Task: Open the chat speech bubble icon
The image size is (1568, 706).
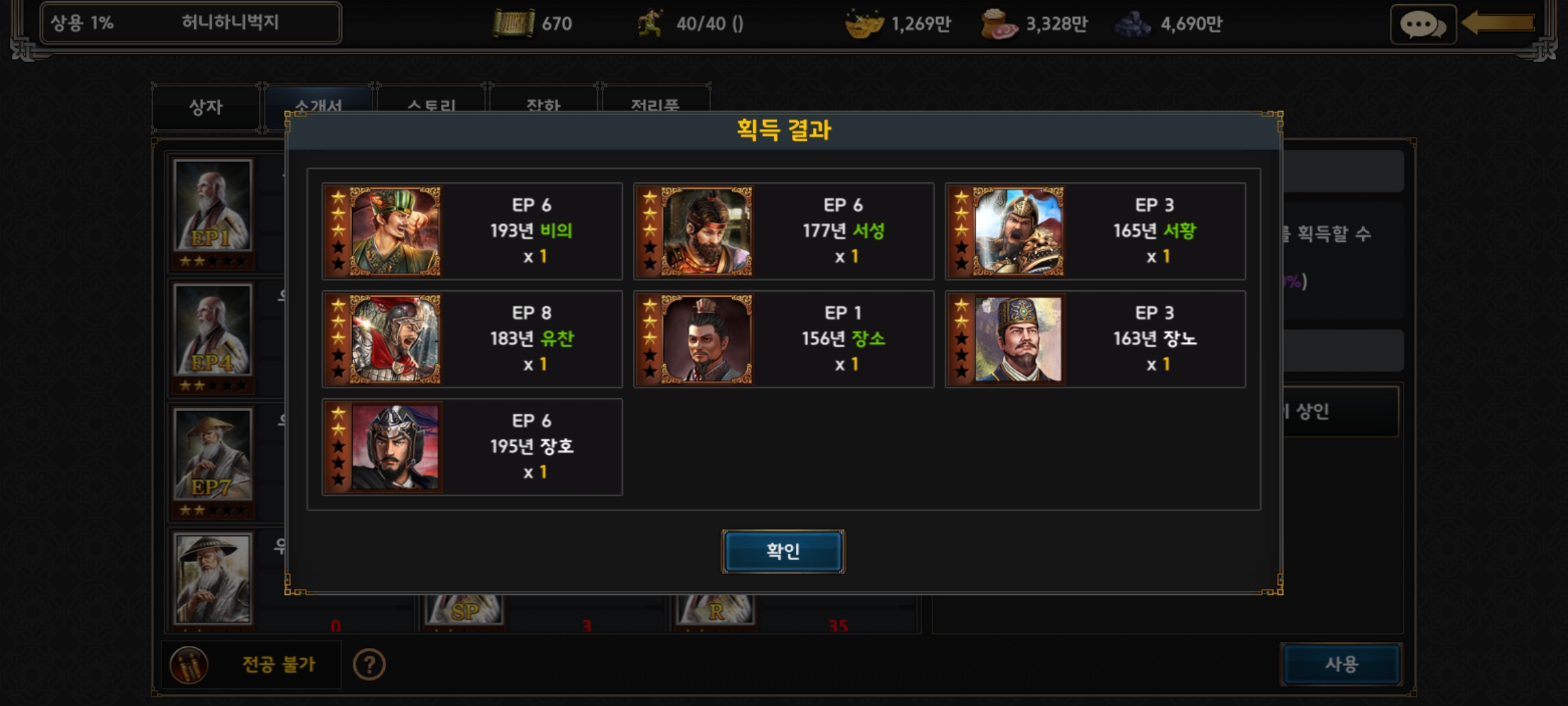Action: [x=1422, y=25]
